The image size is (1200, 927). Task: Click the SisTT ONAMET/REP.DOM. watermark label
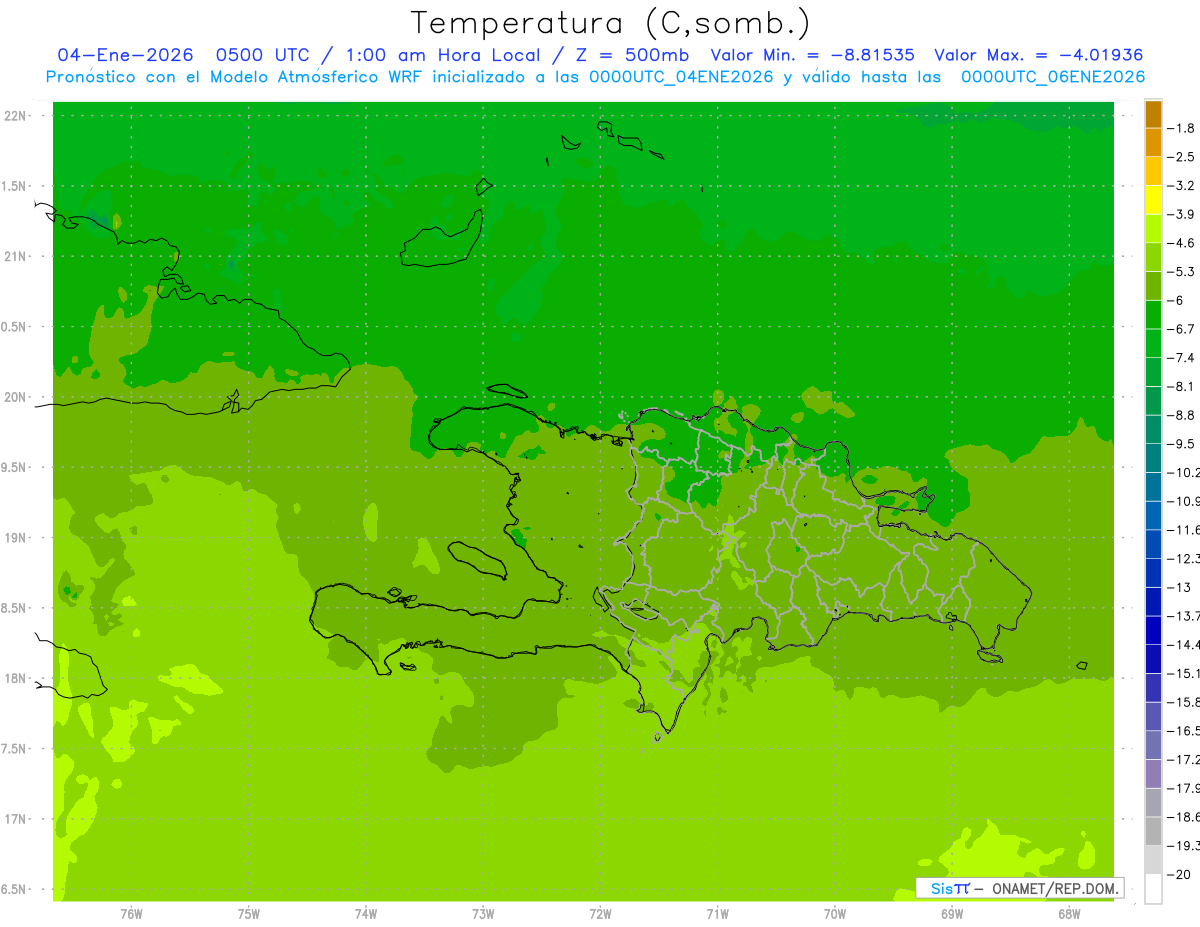pos(1020,888)
